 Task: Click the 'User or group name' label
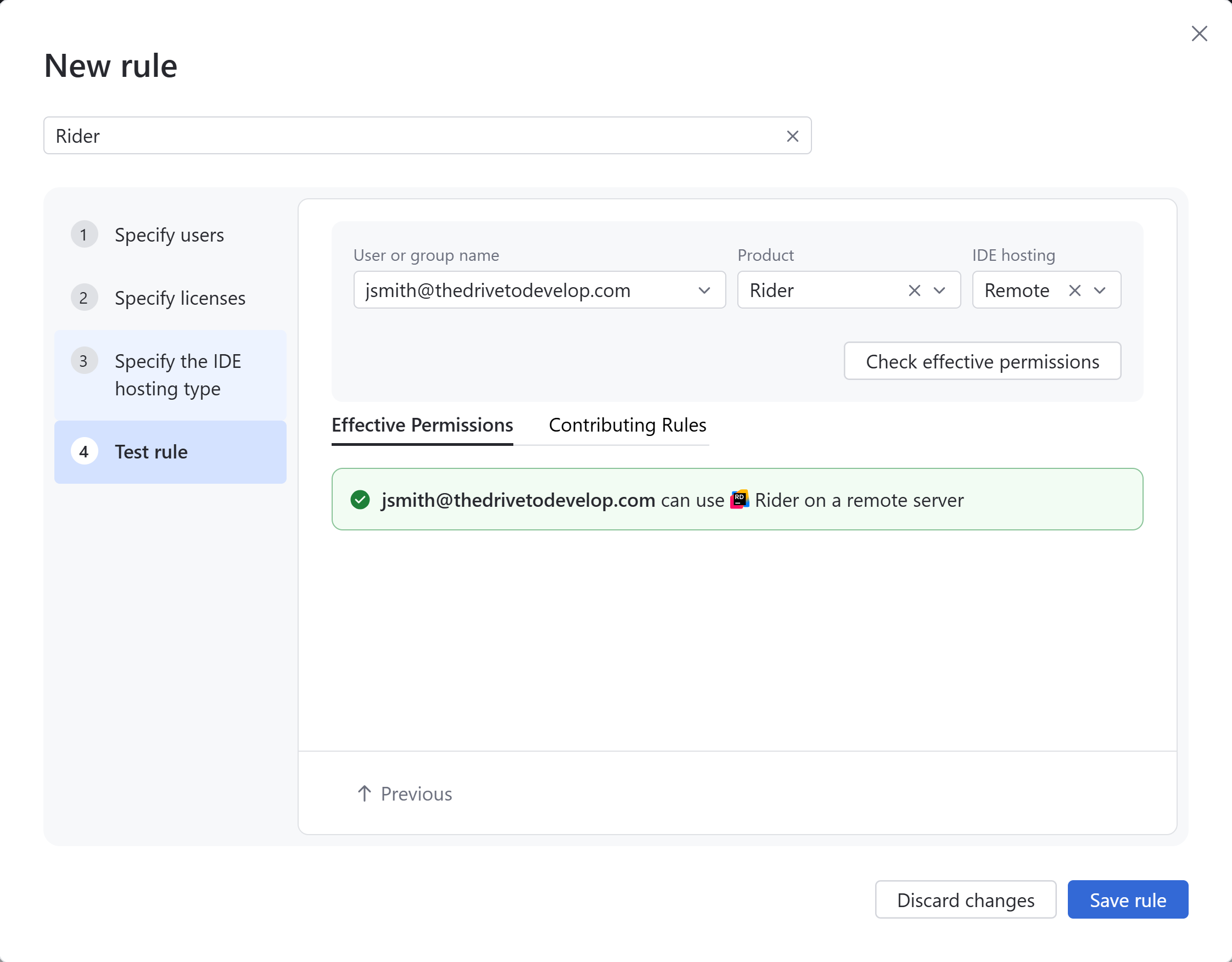point(426,255)
